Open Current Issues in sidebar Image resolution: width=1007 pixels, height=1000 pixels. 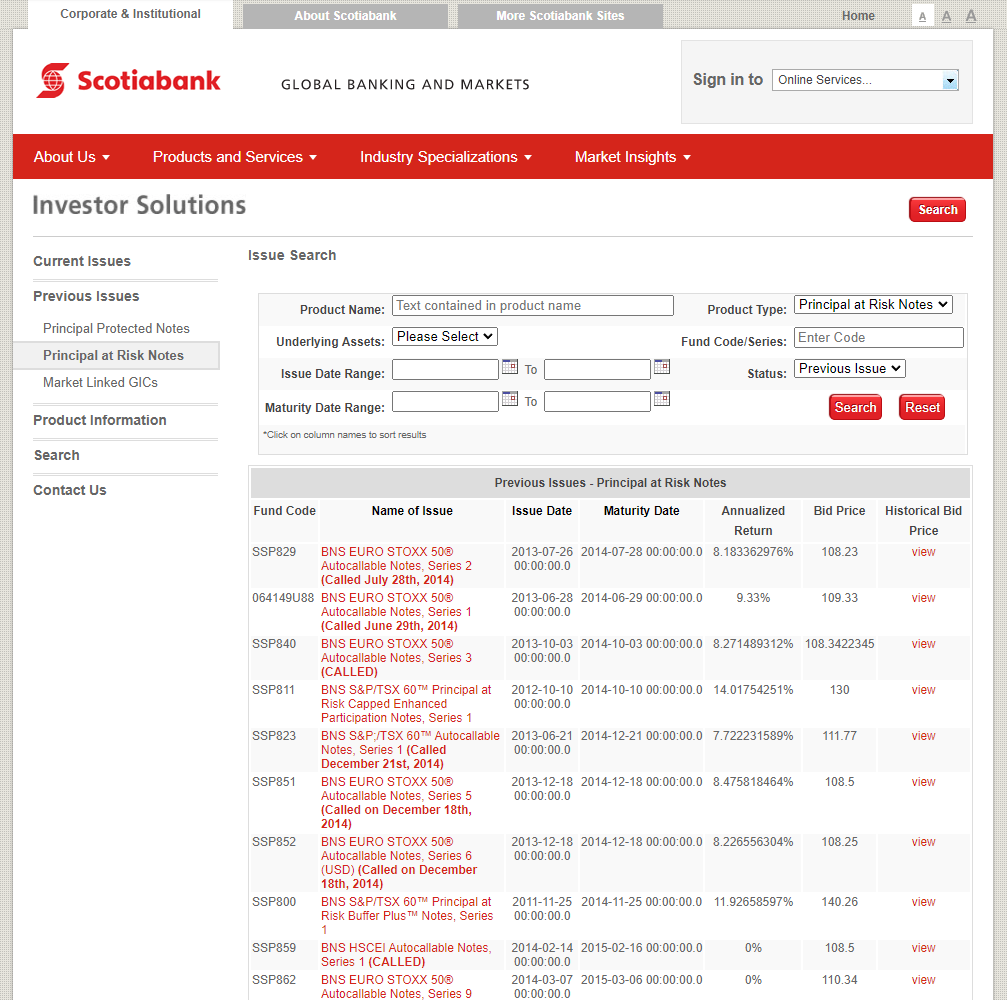82,261
